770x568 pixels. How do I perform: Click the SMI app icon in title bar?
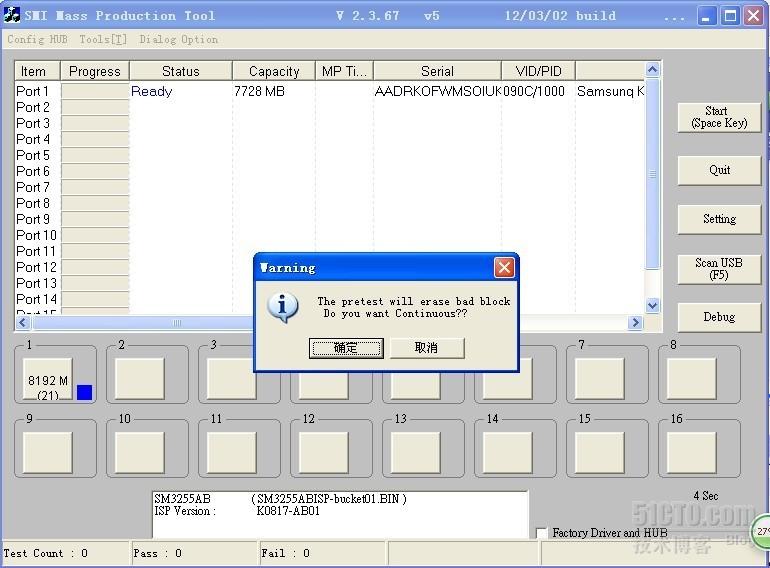[x=12, y=15]
